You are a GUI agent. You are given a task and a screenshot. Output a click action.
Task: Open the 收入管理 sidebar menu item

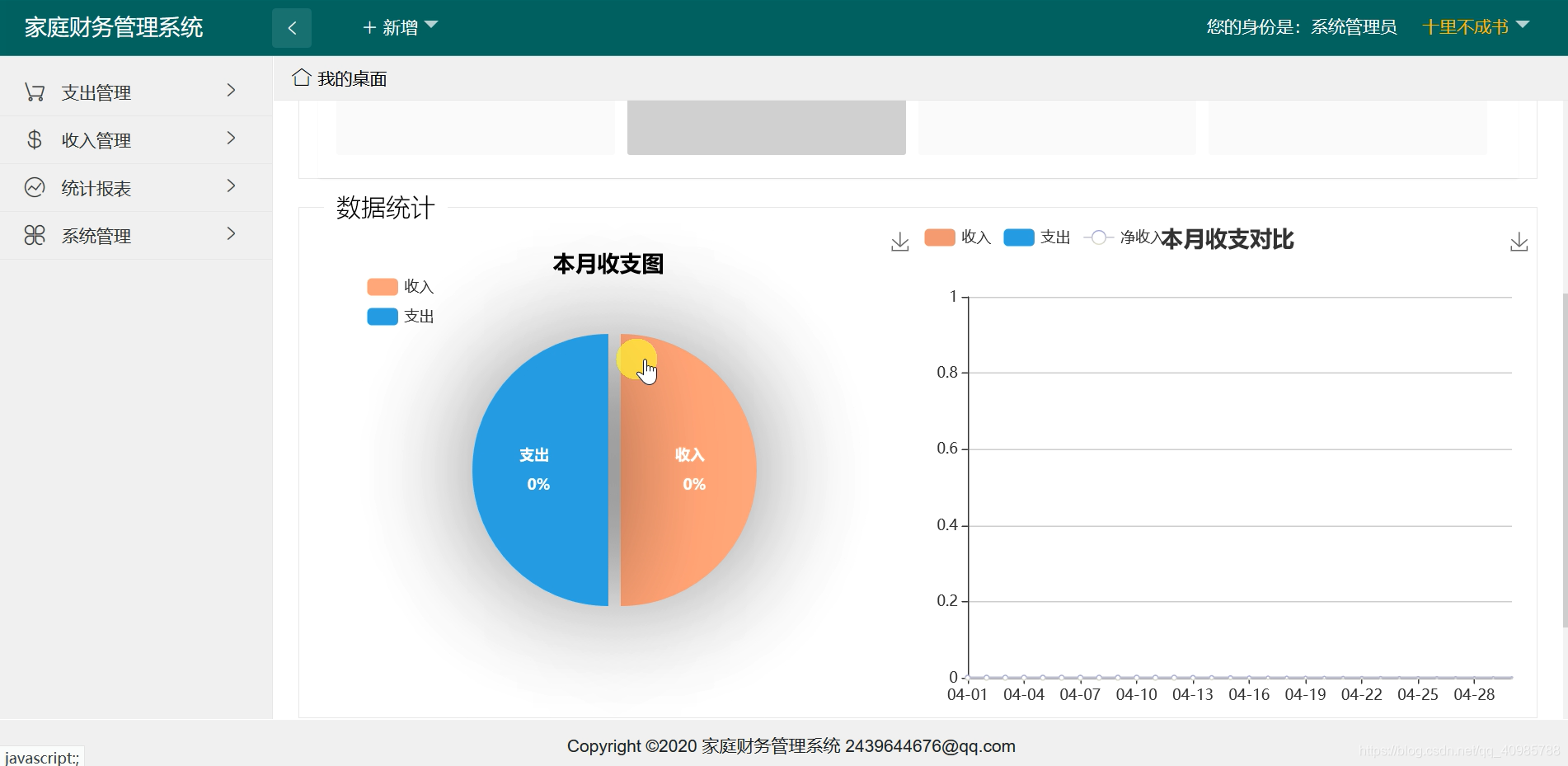136,140
